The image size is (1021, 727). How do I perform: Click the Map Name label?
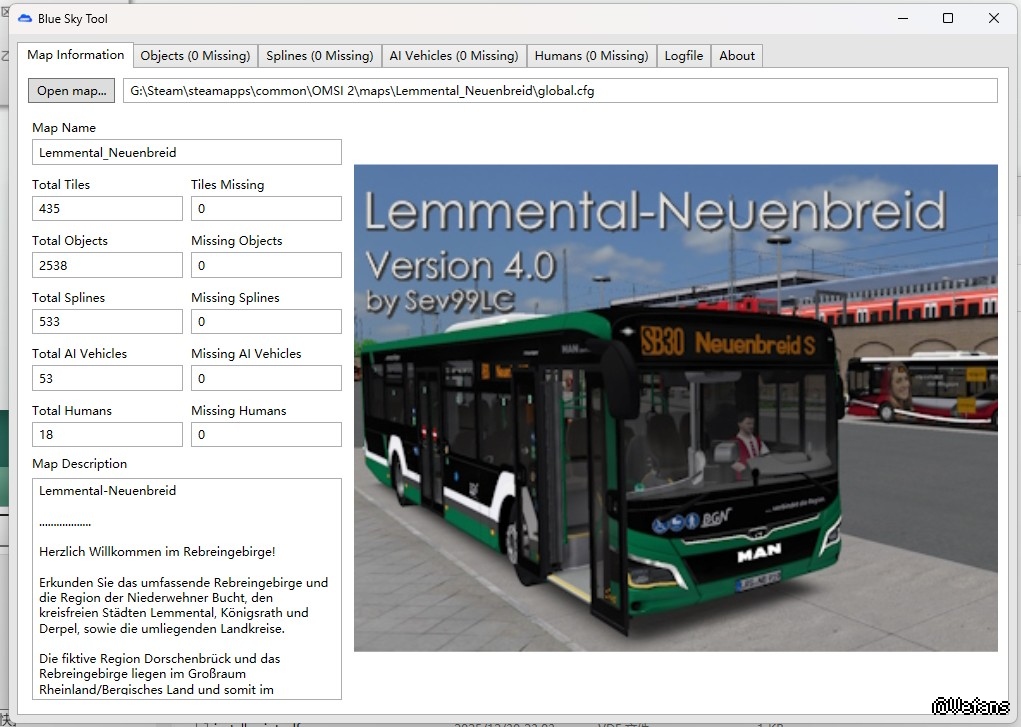(64, 128)
